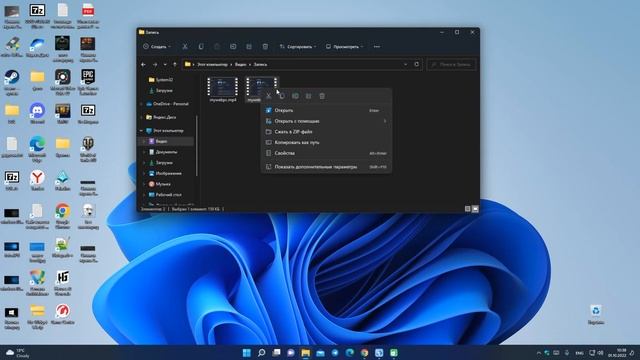Screen dimensions: 640x360
Task: Show hidden system tray icons
Action: (x=538, y=353)
